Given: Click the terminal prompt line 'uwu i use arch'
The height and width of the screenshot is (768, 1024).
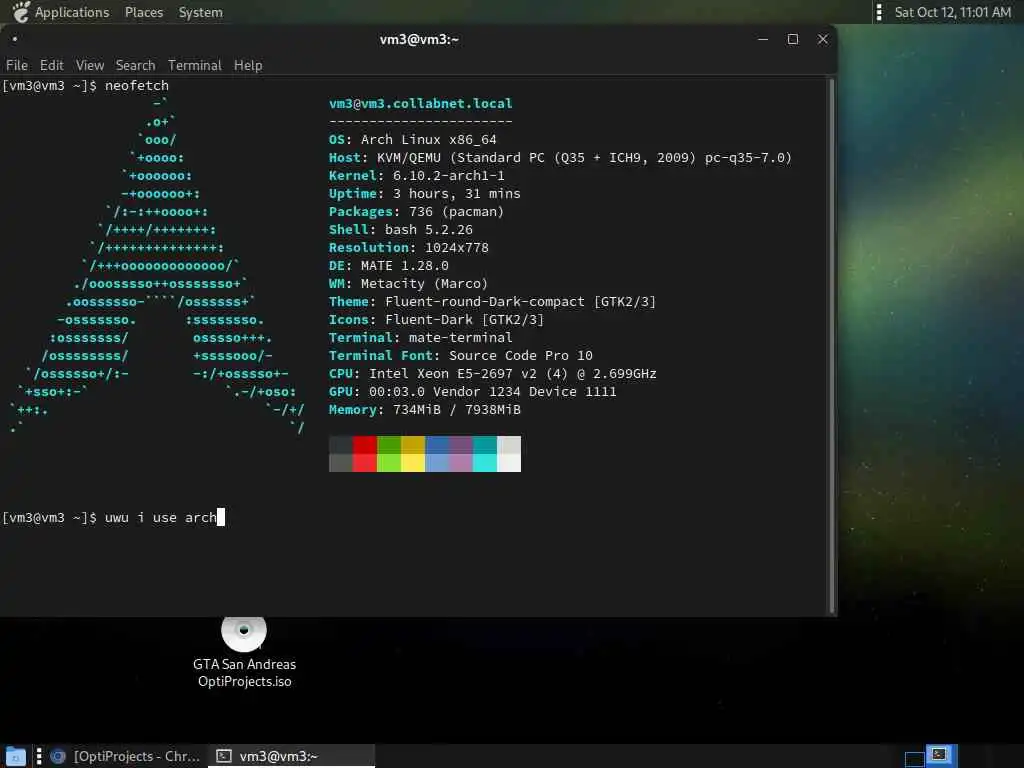Looking at the screenshot, I should pyautogui.click(x=114, y=517).
